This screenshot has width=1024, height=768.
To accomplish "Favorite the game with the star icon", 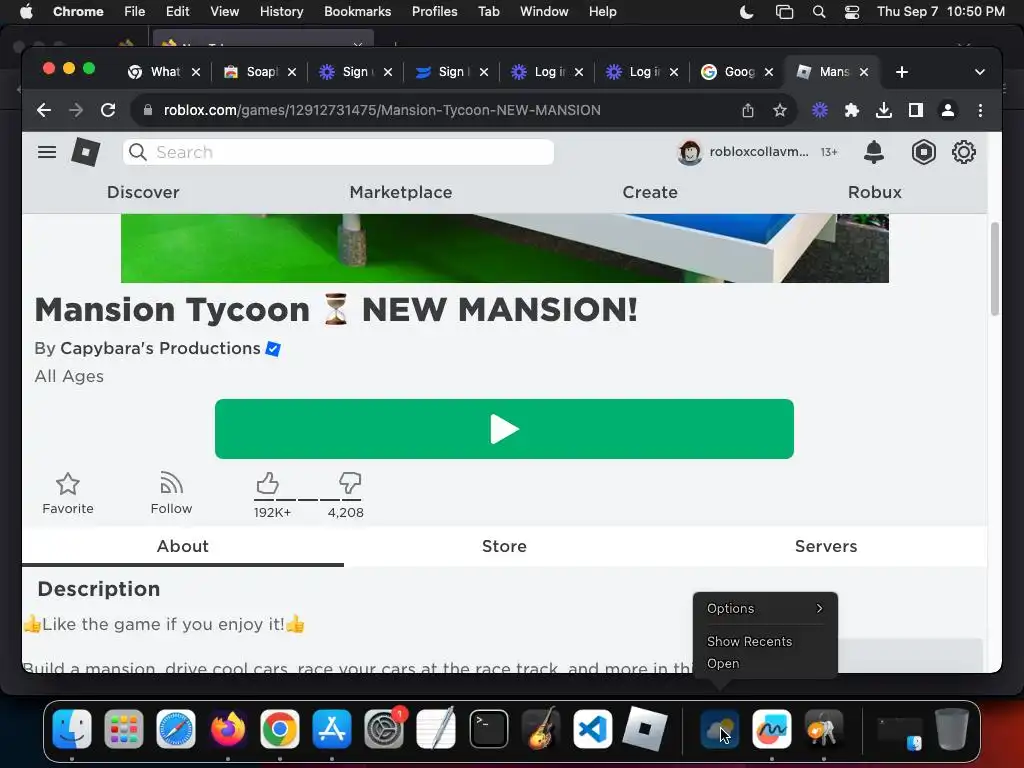I will click(x=68, y=494).
